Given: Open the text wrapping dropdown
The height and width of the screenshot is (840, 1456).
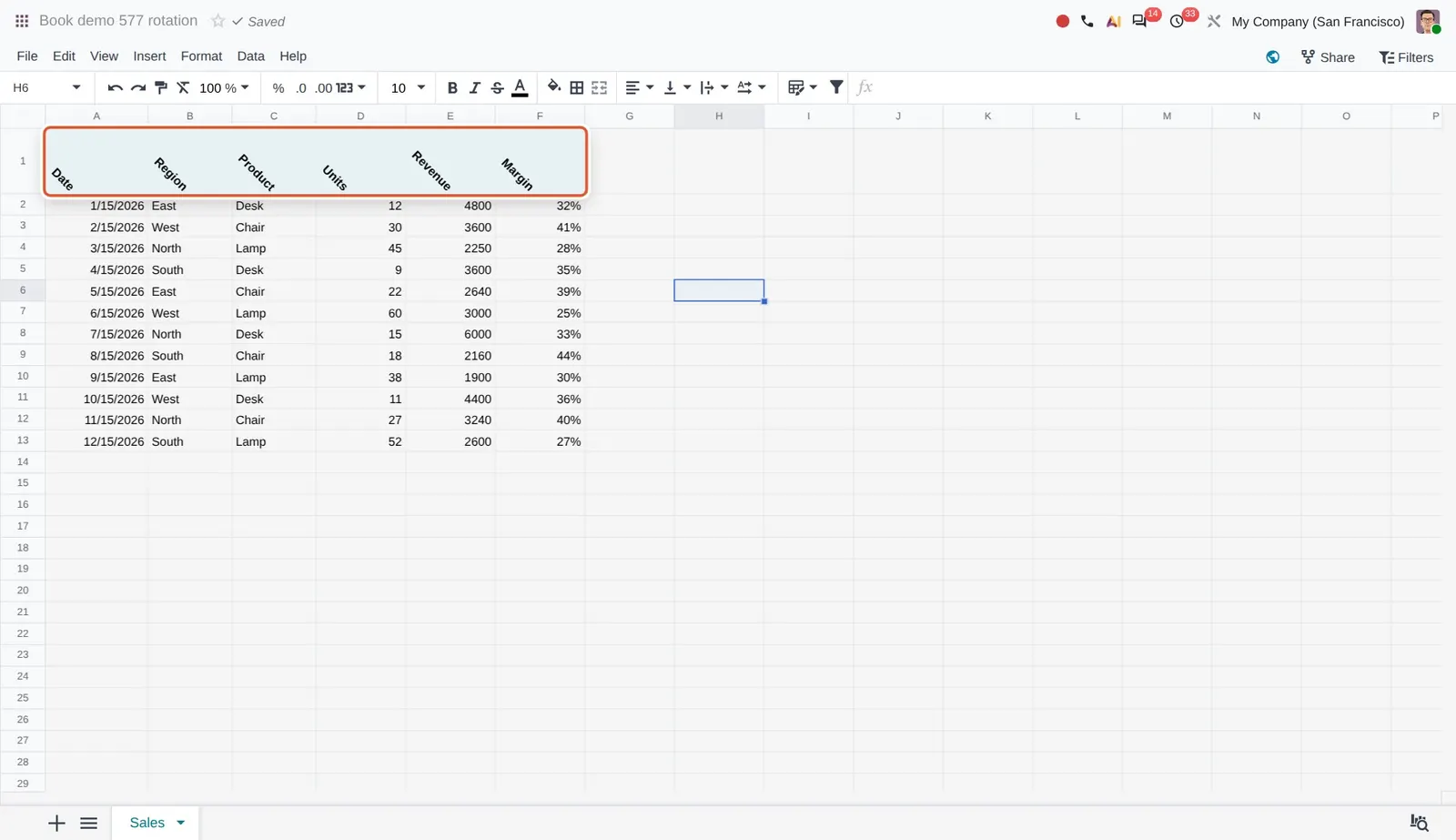Looking at the screenshot, I should click(x=714, y=87).
